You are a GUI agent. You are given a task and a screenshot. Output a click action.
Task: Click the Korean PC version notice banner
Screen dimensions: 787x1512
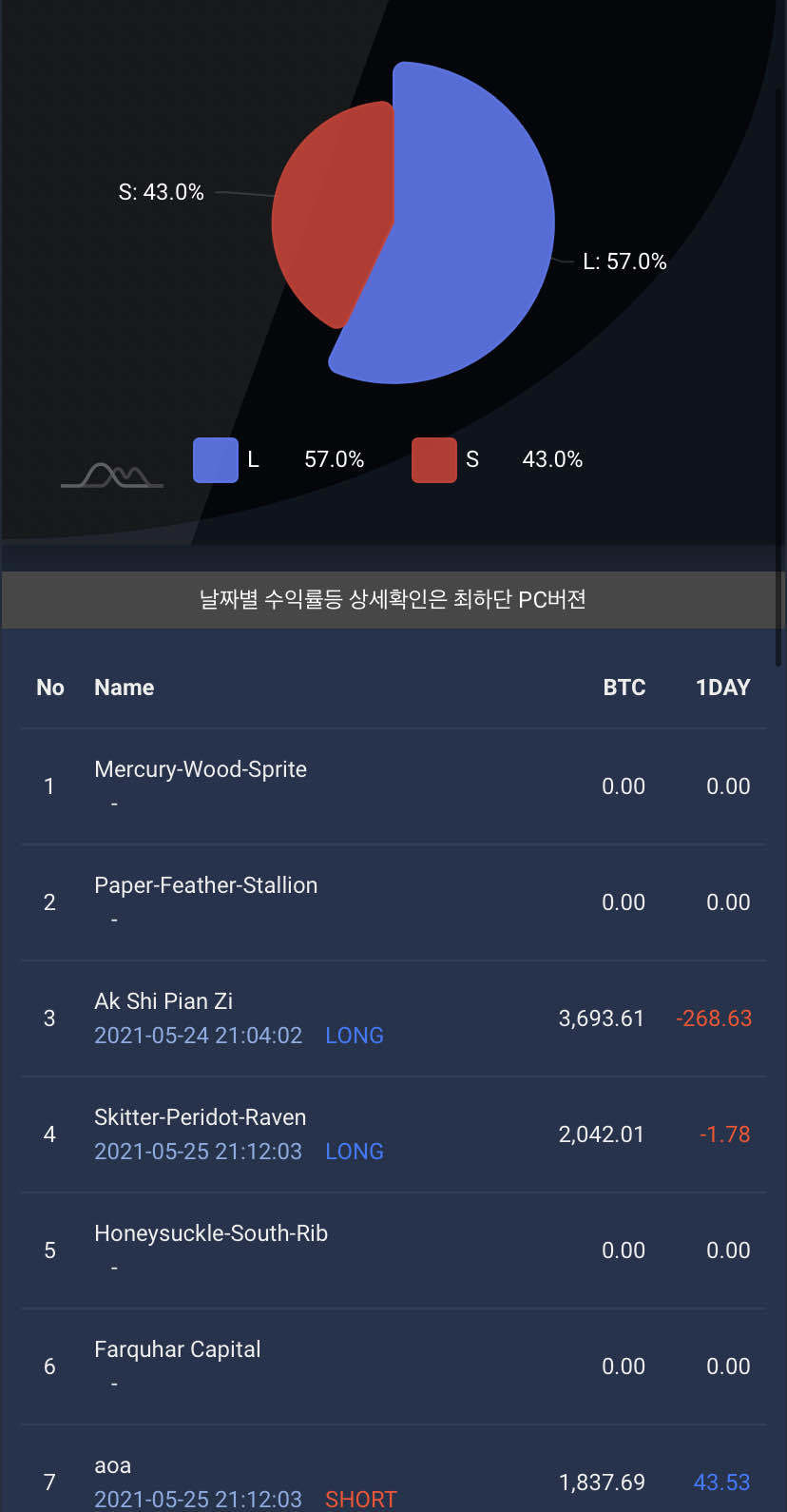tap(393, 599)
